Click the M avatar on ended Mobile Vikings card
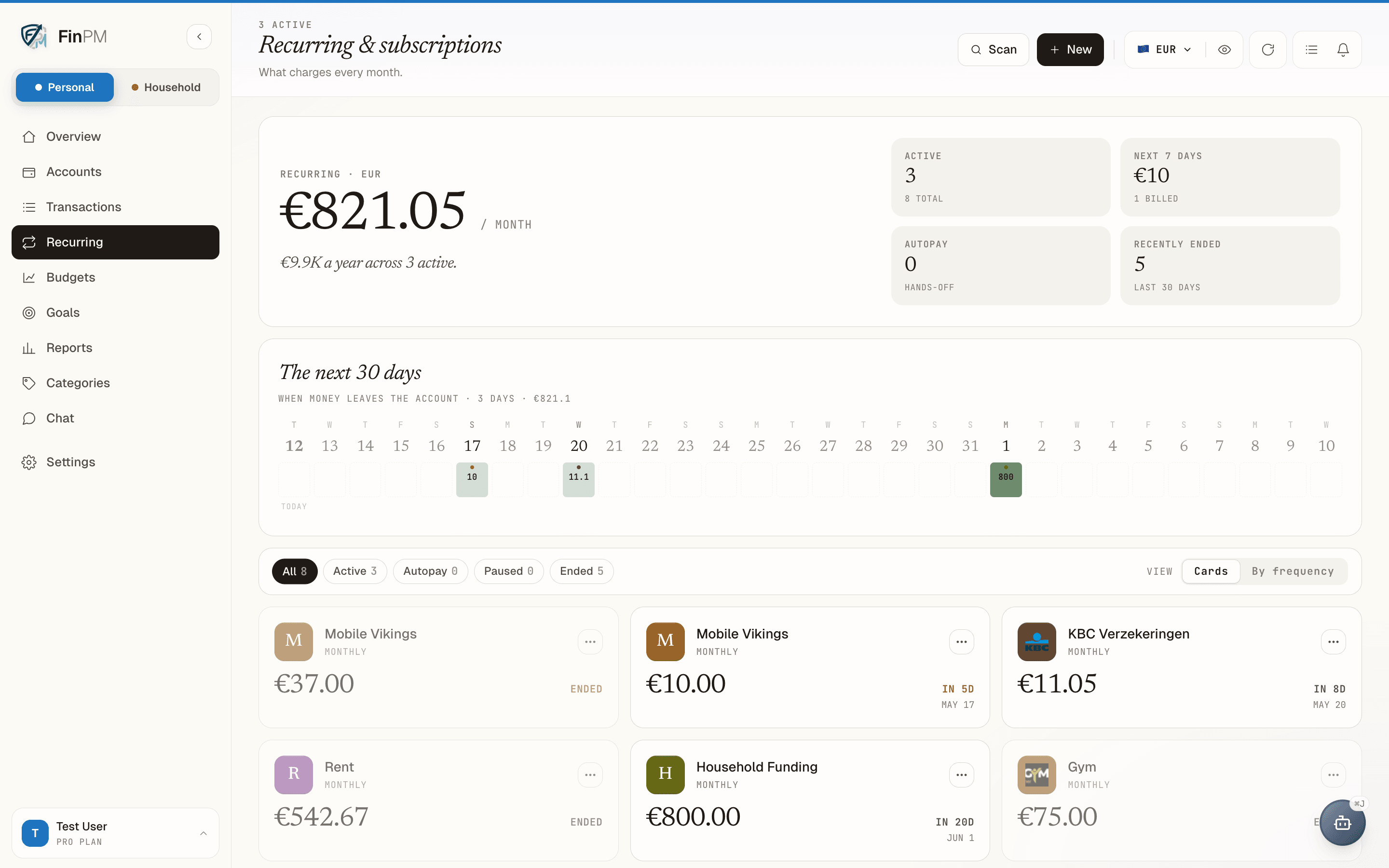The height and width of the screenshot is (868, 1389). coord(293,642)
